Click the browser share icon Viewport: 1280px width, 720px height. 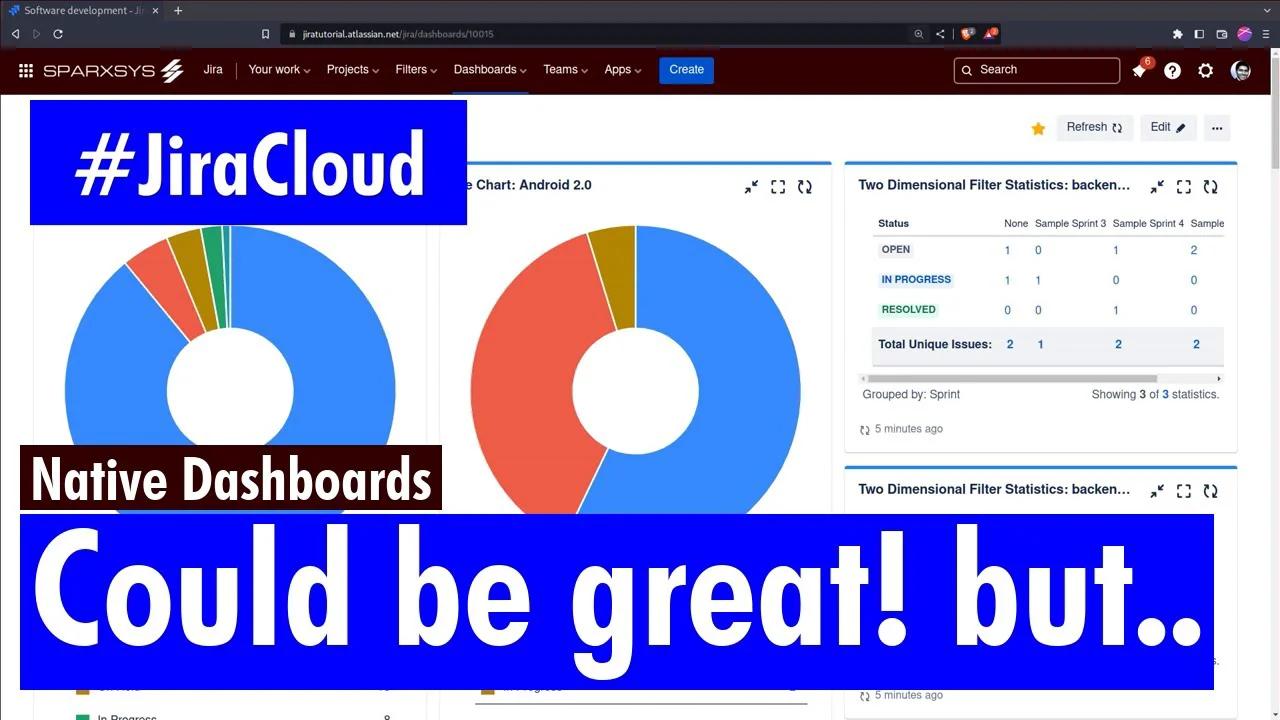(x=940, y=34)
